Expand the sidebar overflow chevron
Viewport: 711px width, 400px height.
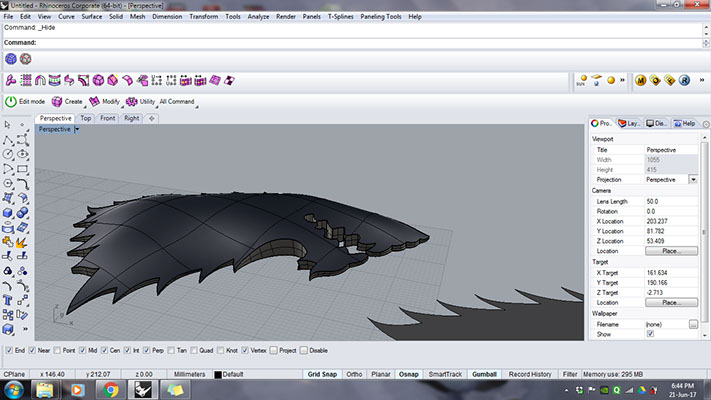pyautogui.click(x=25, y=329)
